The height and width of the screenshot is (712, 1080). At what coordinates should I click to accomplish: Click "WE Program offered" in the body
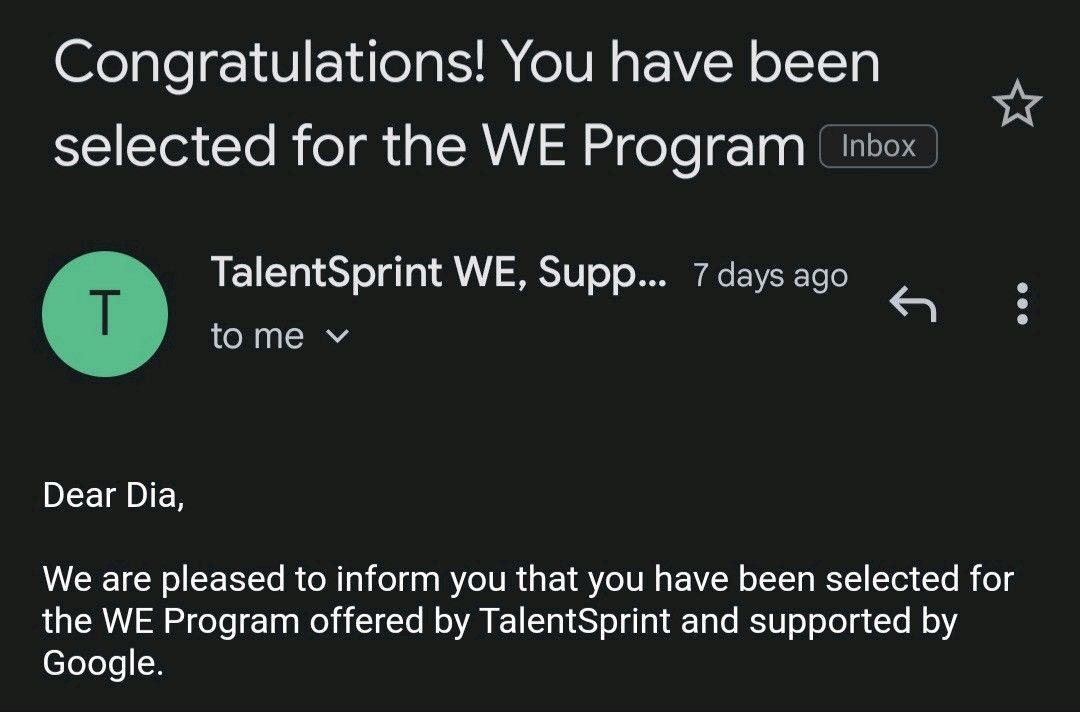pos(263,620)
